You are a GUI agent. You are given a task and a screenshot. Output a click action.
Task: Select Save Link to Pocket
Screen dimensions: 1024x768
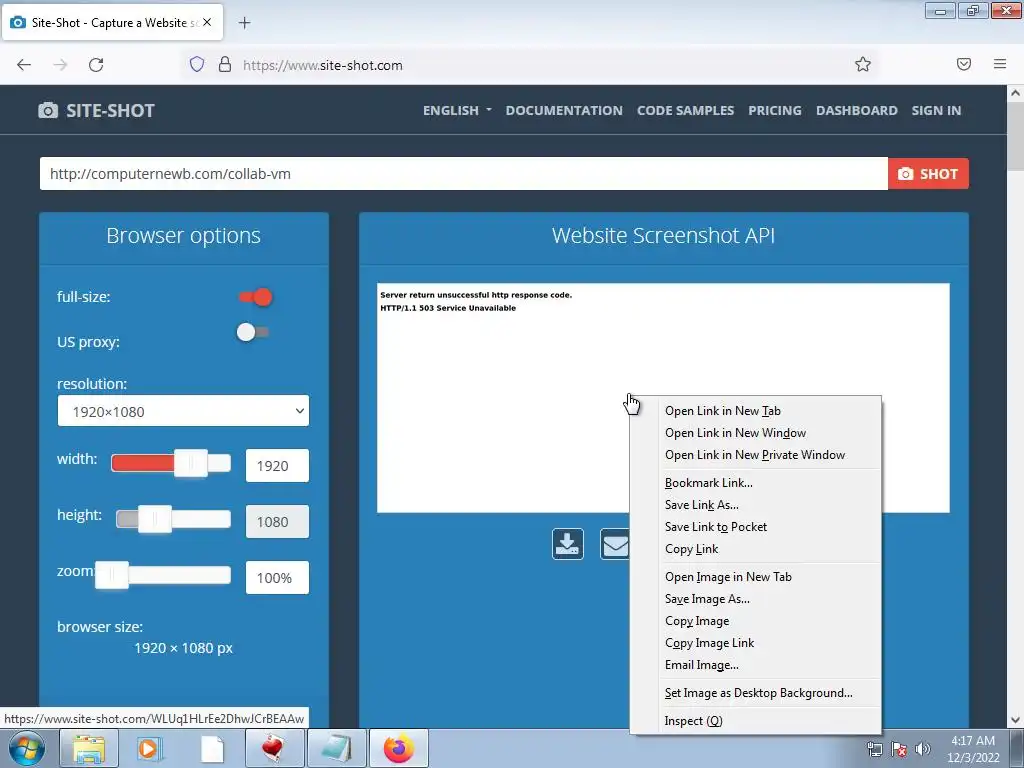point(715,527)
